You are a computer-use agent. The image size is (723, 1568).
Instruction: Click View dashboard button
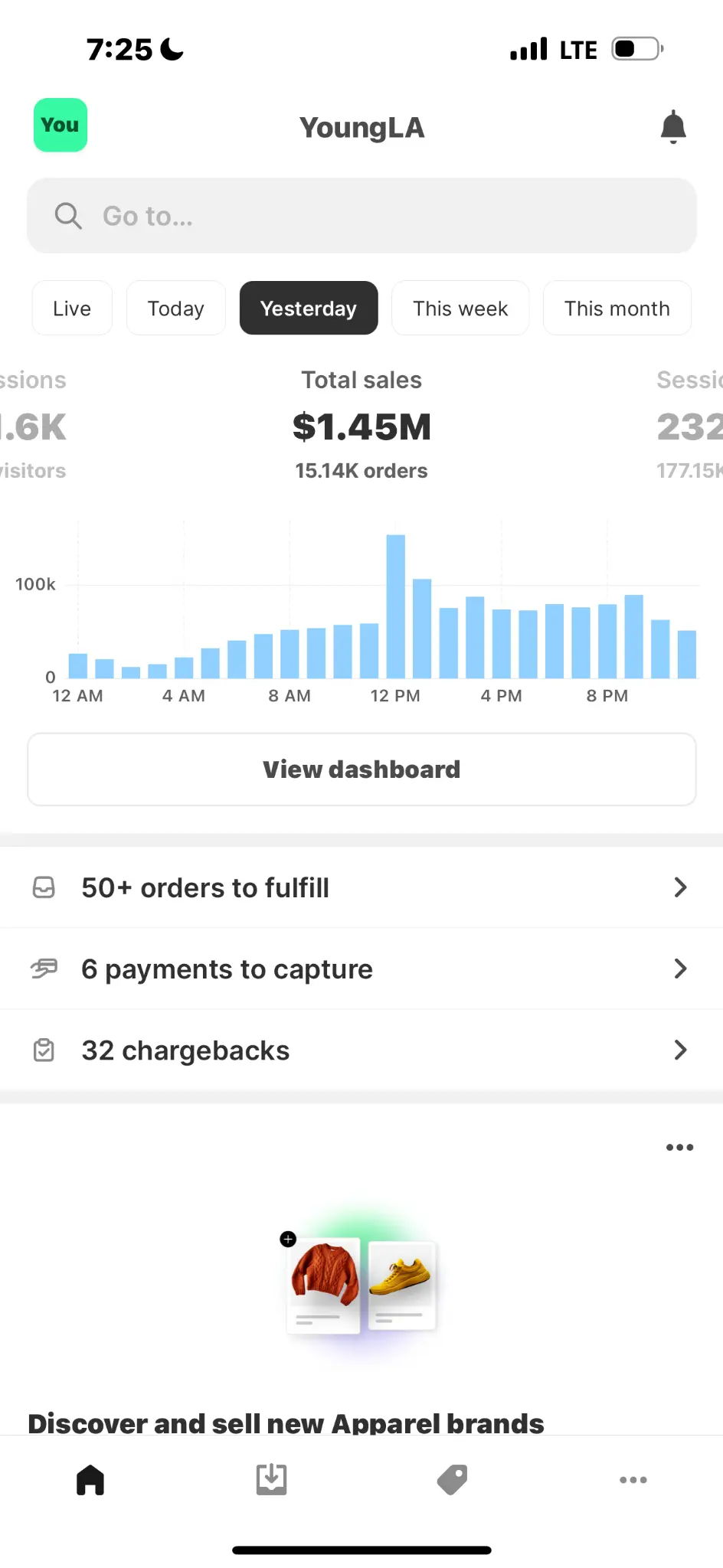click(x=361, y=769)
